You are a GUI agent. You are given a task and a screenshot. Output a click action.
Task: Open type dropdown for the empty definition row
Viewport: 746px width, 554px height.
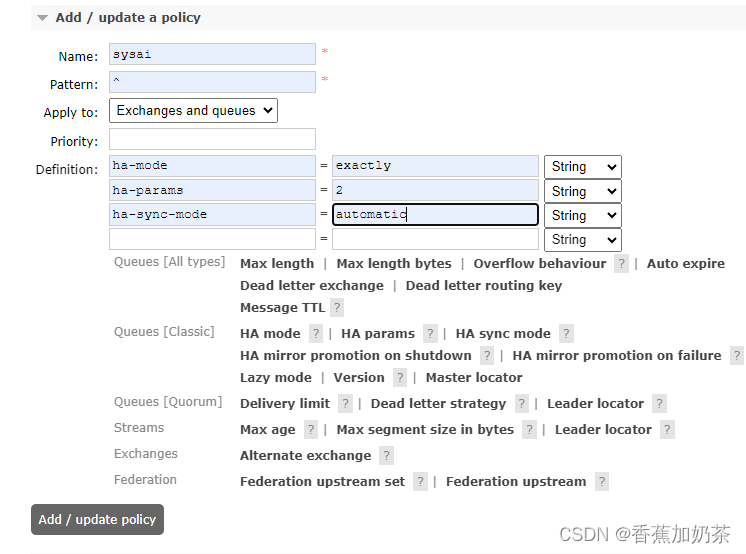pos(583,240)
